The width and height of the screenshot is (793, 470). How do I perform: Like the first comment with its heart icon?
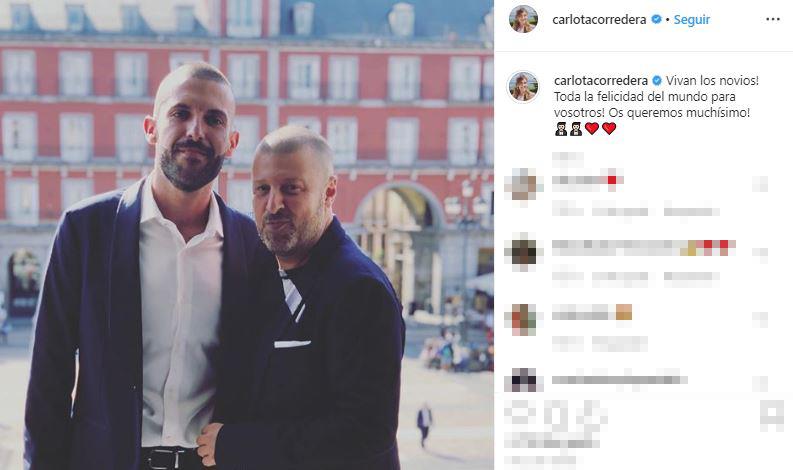pyautogui.click(x=760, y=184)
